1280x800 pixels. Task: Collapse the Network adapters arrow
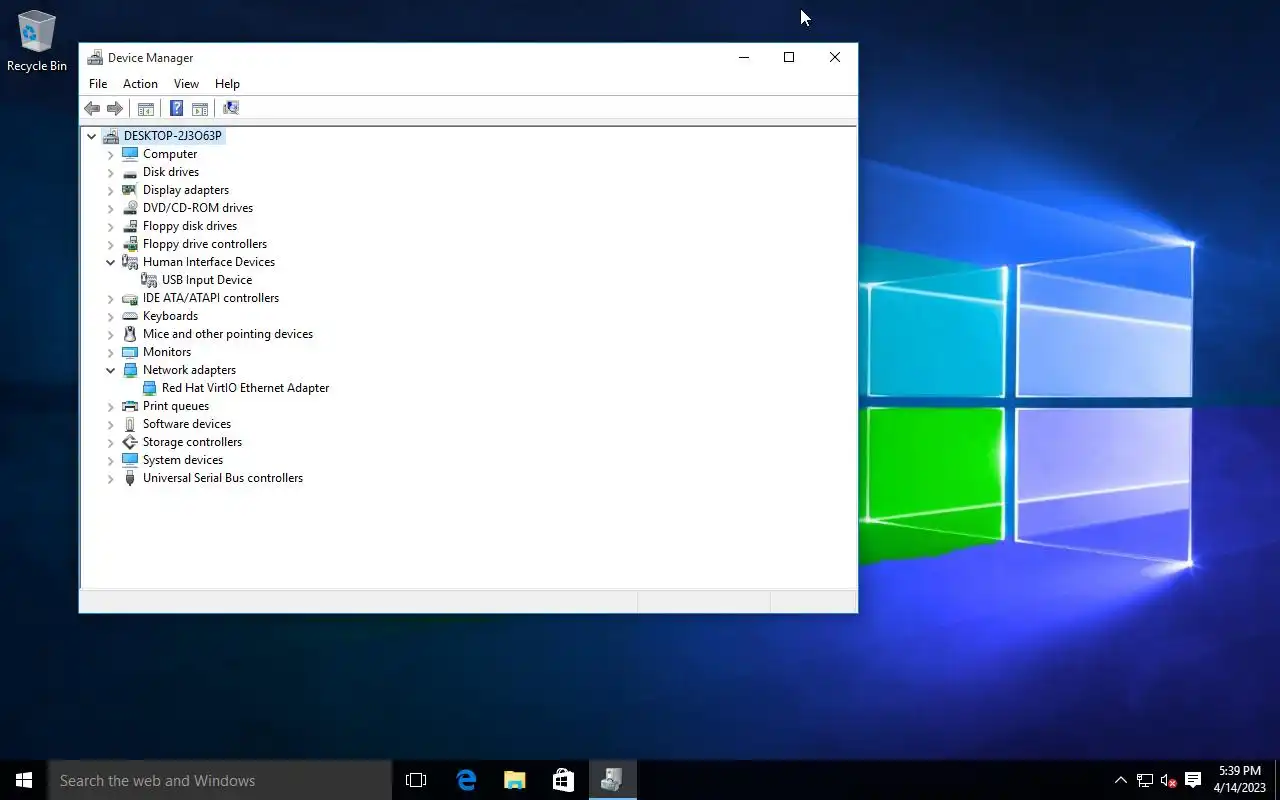point(111,370)
